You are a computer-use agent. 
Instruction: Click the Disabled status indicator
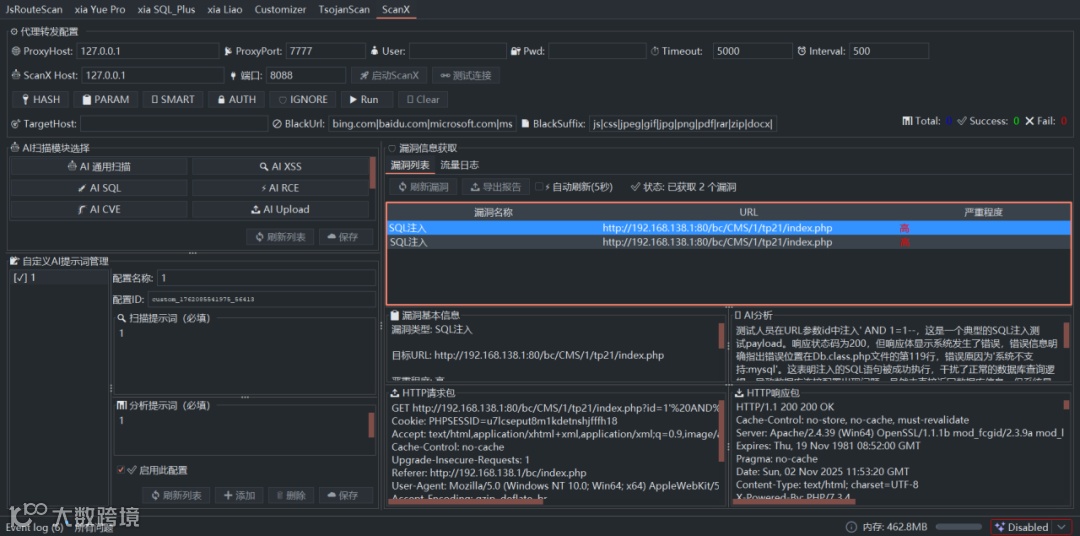pyautogui.click(x=1022, y=527)
